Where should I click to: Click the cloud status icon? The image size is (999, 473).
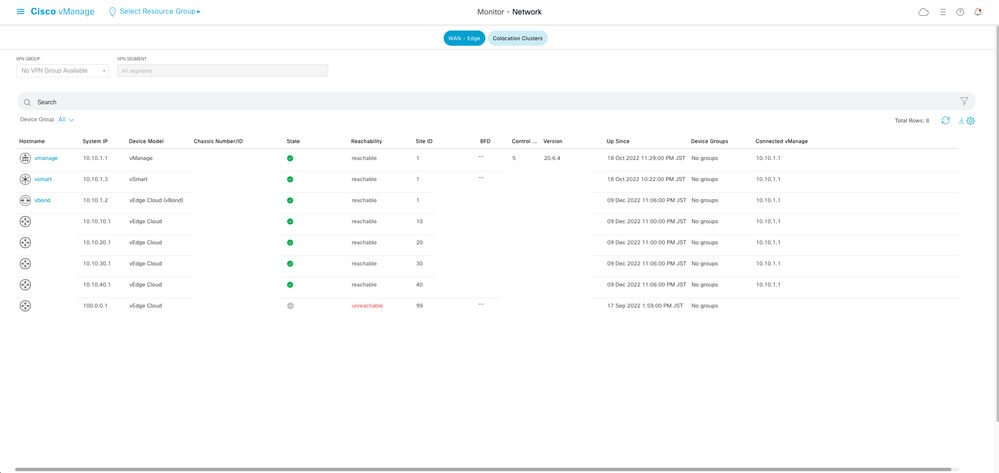point(923,12)
